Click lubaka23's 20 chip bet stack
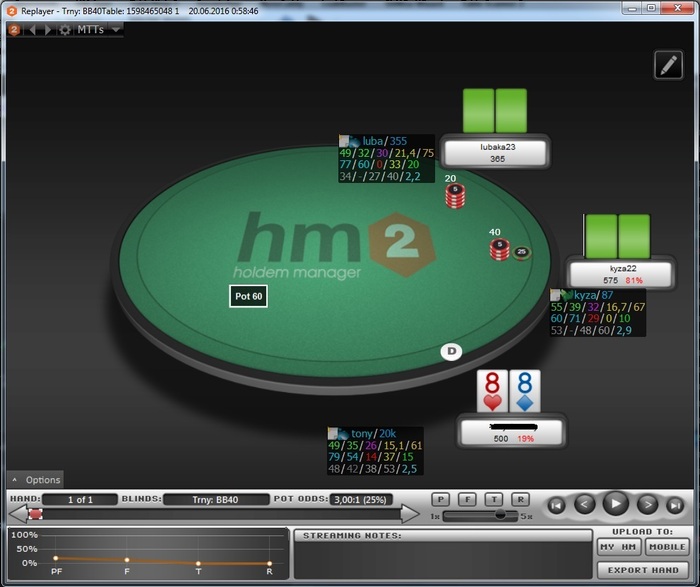This screenshot has width=700, height=587. tap(455, 196)
